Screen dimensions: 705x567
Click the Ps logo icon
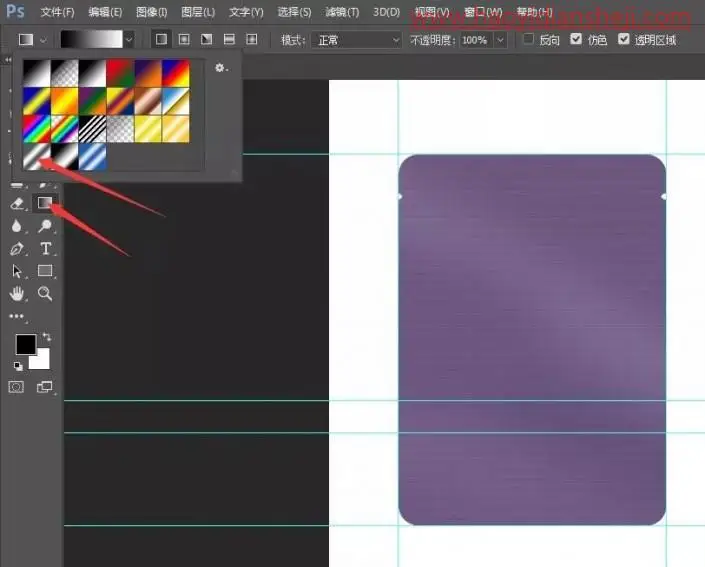tap(15, 11)
